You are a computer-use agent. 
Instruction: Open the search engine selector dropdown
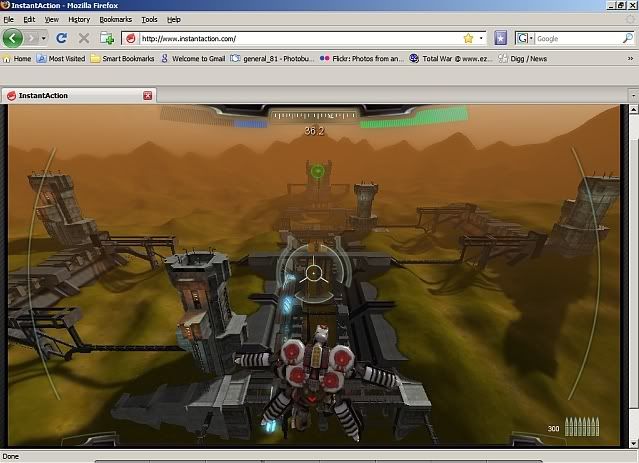524,38
